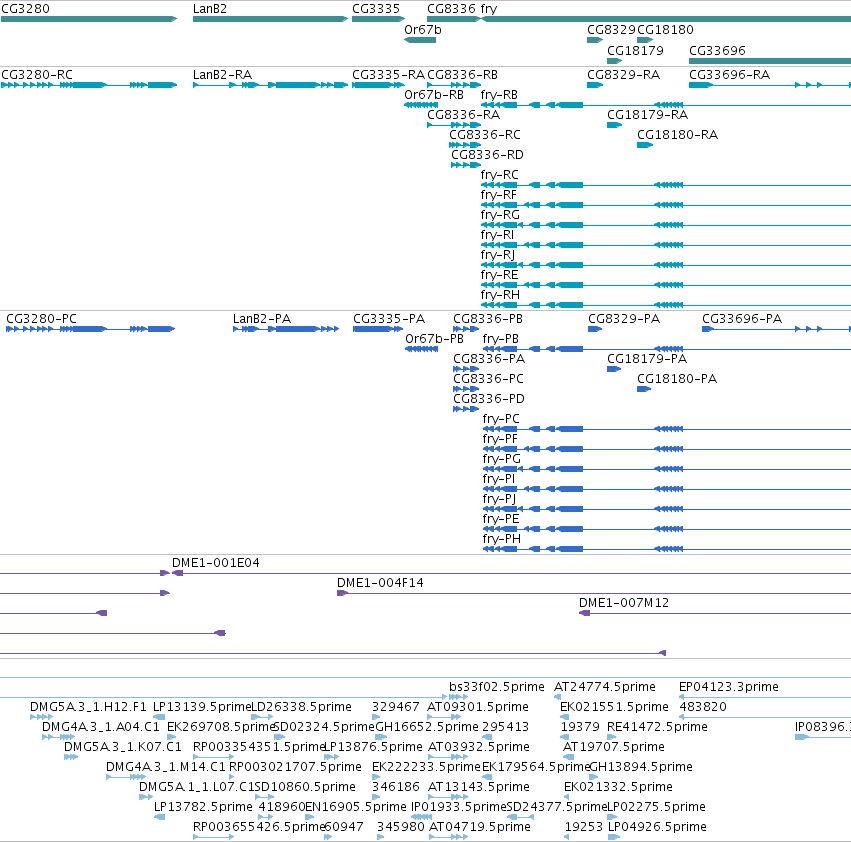Image resolution: width=851 pixels, height=842 pixels.
Task: Click the CG8336-RA transcript label
Action: tap(463, 115)
